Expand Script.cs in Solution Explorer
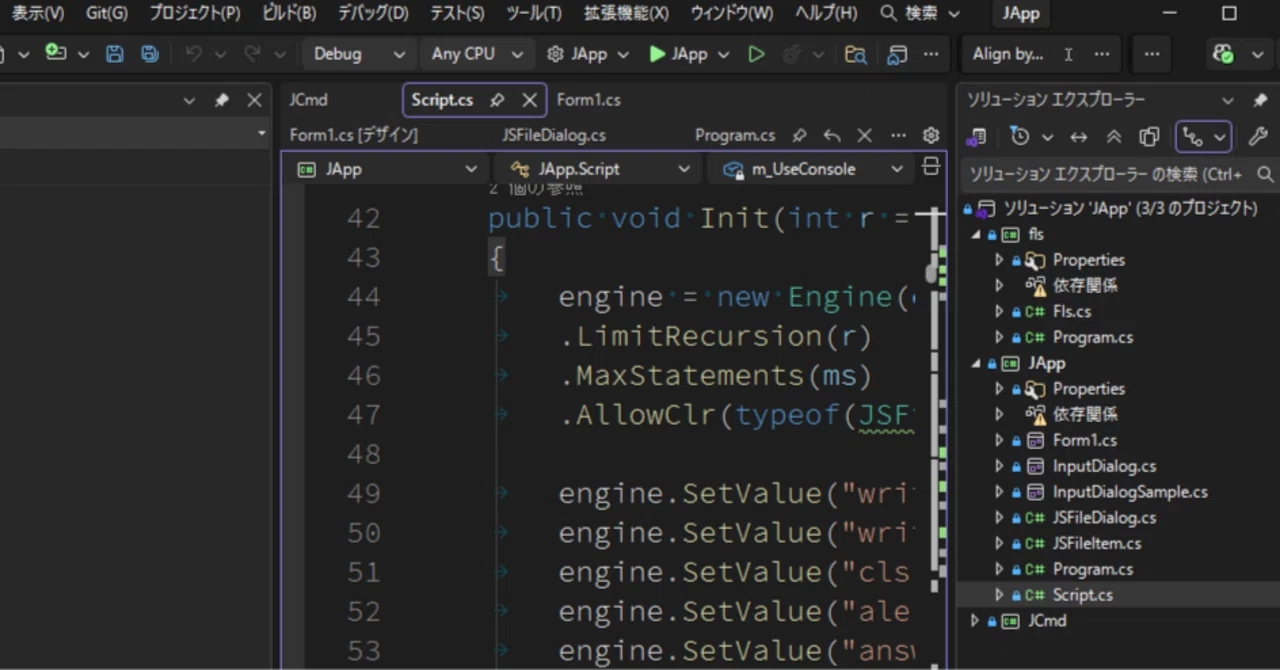The image size is (1280, 670). point(999,595)
